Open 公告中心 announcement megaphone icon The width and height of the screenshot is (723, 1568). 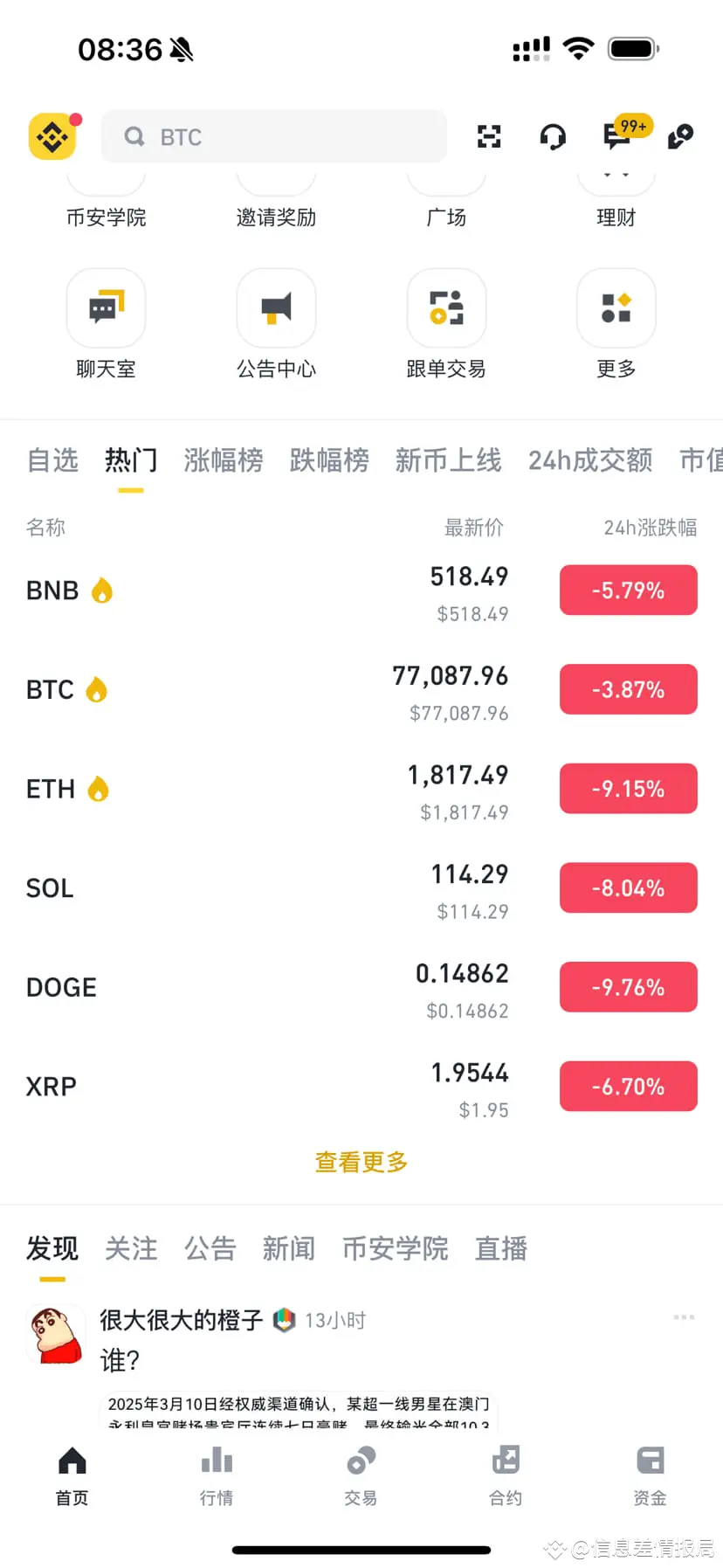pyautogui.click(x=276, y=307)
